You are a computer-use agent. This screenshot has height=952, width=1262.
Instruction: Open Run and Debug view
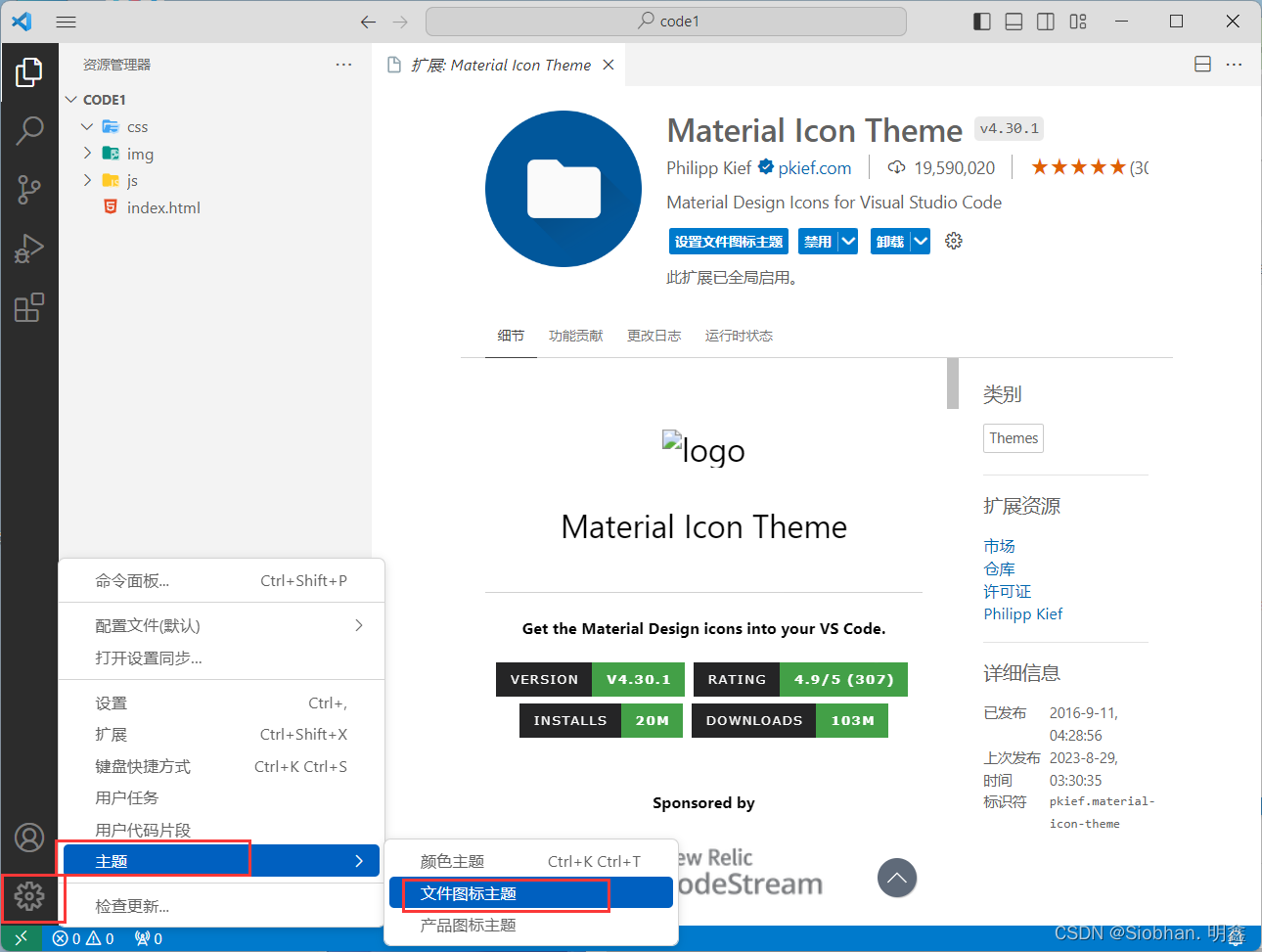(29, 249)
